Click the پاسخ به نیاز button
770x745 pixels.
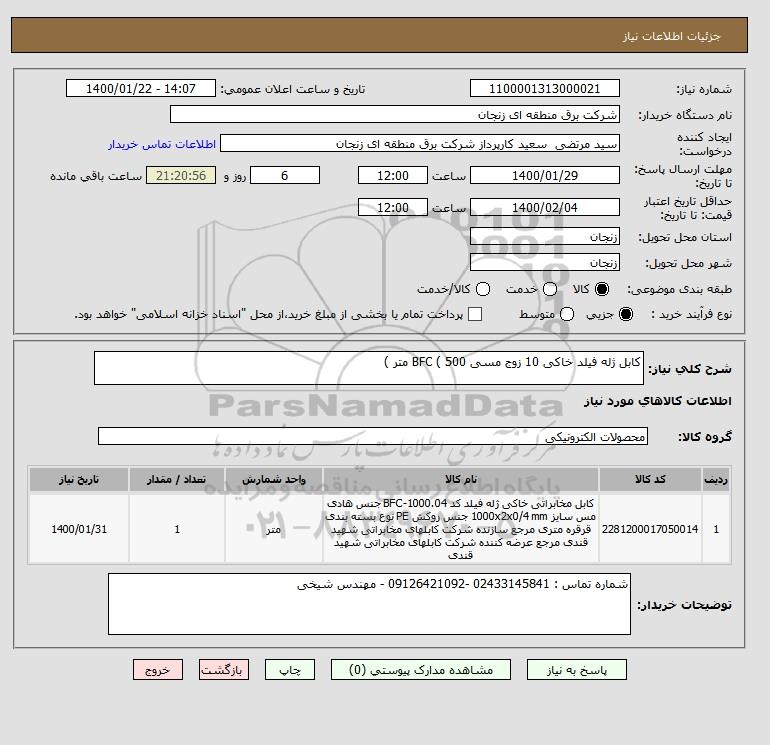(x=577, y=670)
